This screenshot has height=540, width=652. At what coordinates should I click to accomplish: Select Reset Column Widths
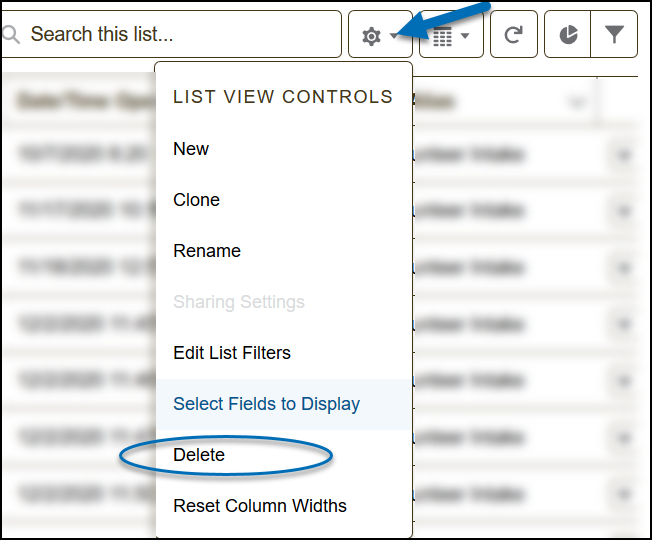tap(260, 506)
